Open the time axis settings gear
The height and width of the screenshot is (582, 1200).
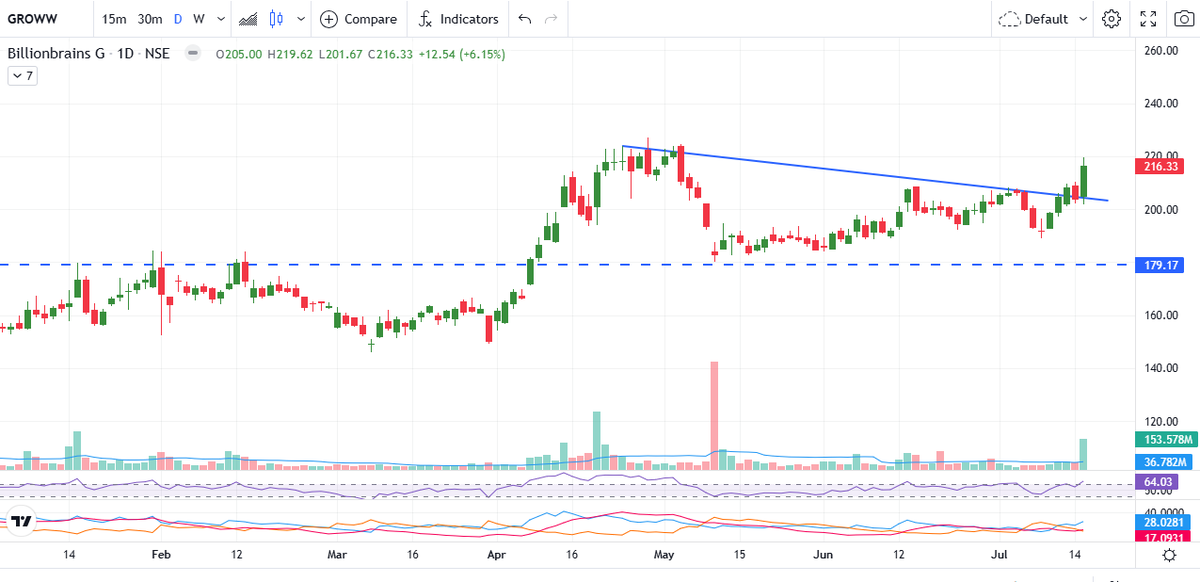1169,555
